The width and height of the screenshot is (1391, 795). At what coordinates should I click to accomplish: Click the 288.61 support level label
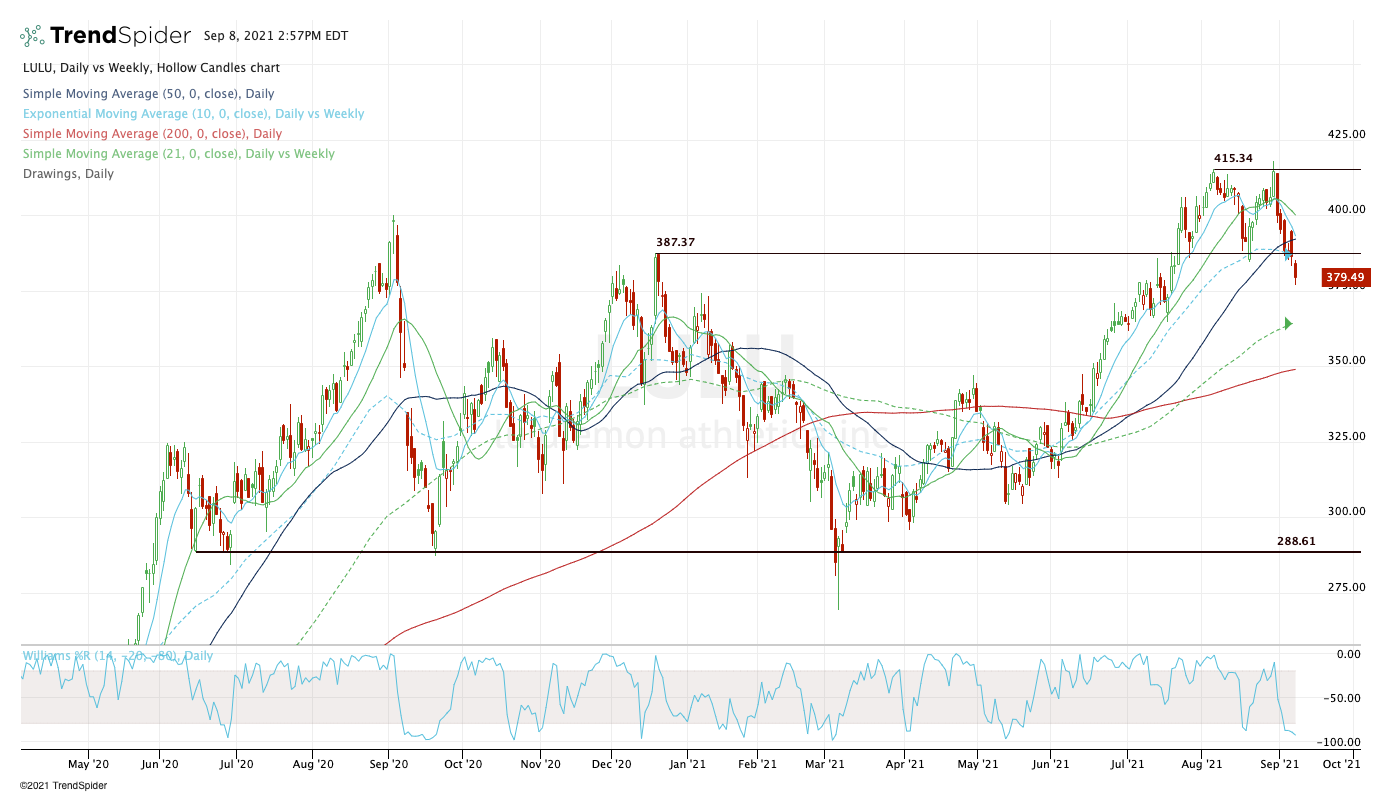pos(1296,540)
